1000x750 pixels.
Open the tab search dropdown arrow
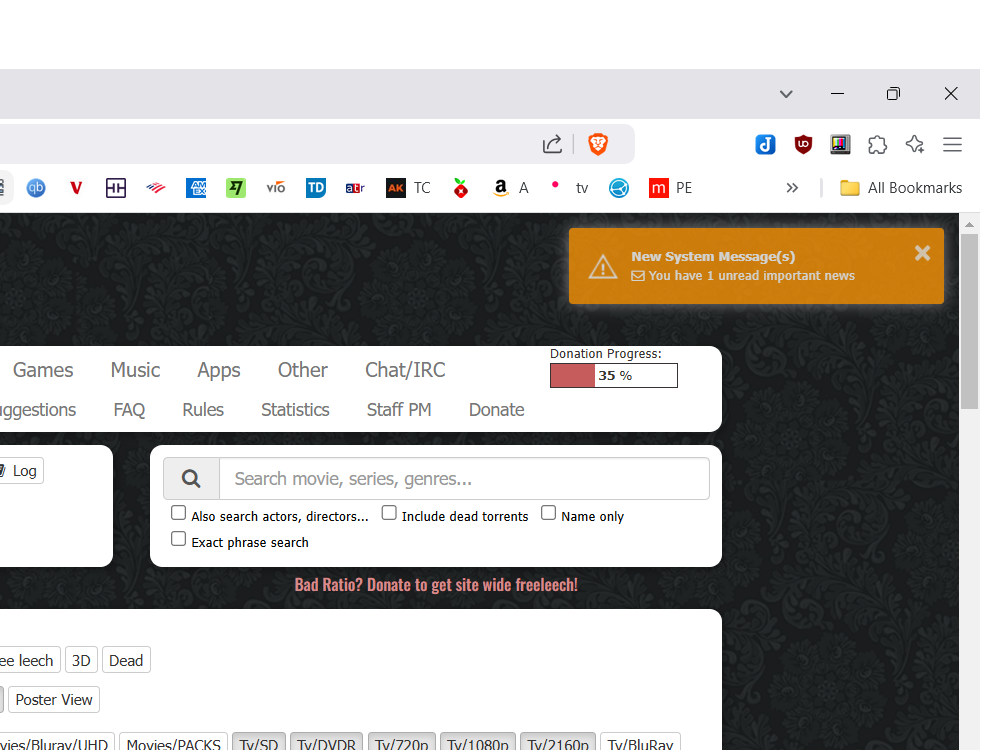tap(786, 94)
